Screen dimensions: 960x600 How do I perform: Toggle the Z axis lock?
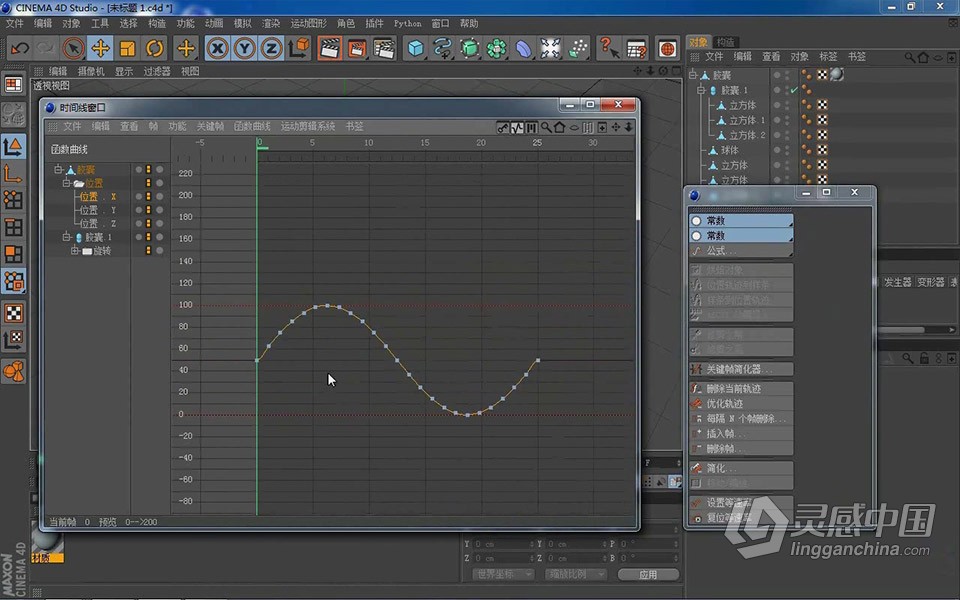click(x=271, y=48)
